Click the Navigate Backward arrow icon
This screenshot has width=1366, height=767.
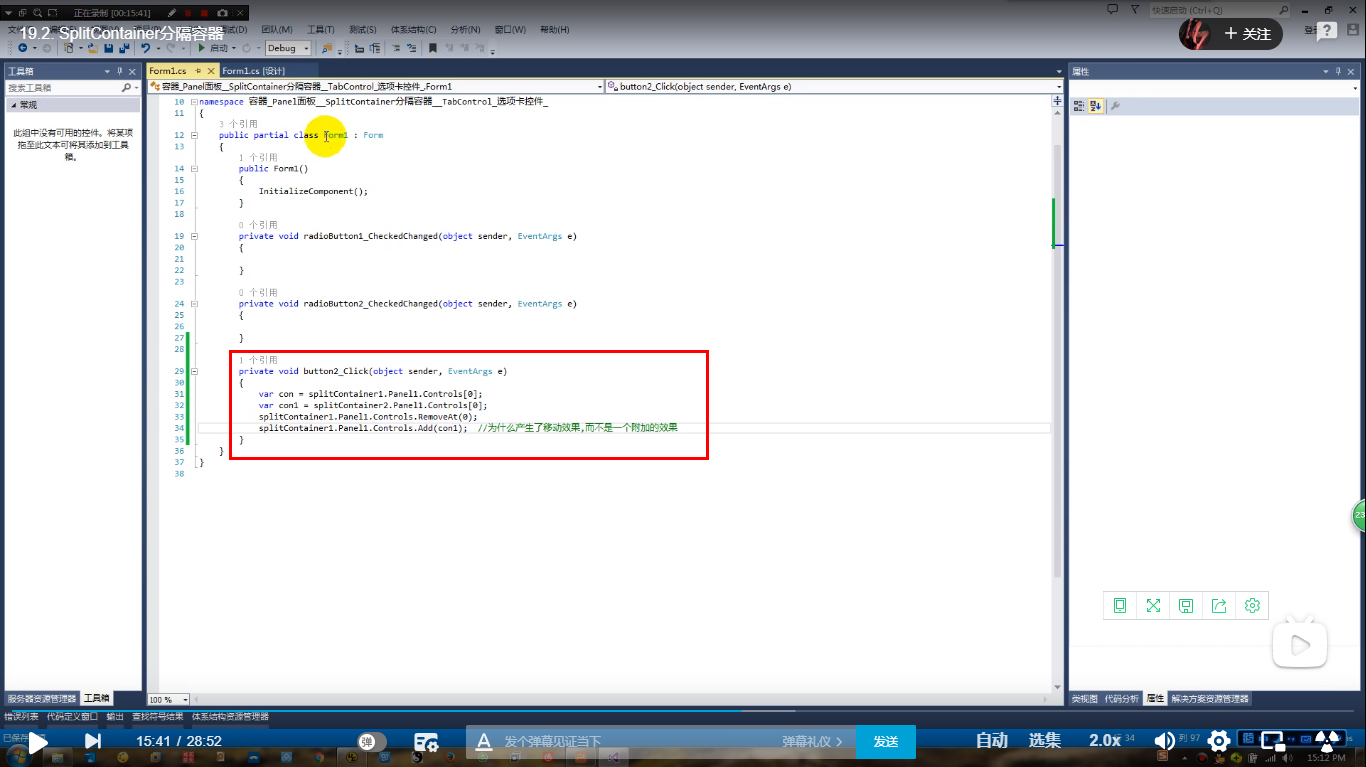(x=22, y=48)
